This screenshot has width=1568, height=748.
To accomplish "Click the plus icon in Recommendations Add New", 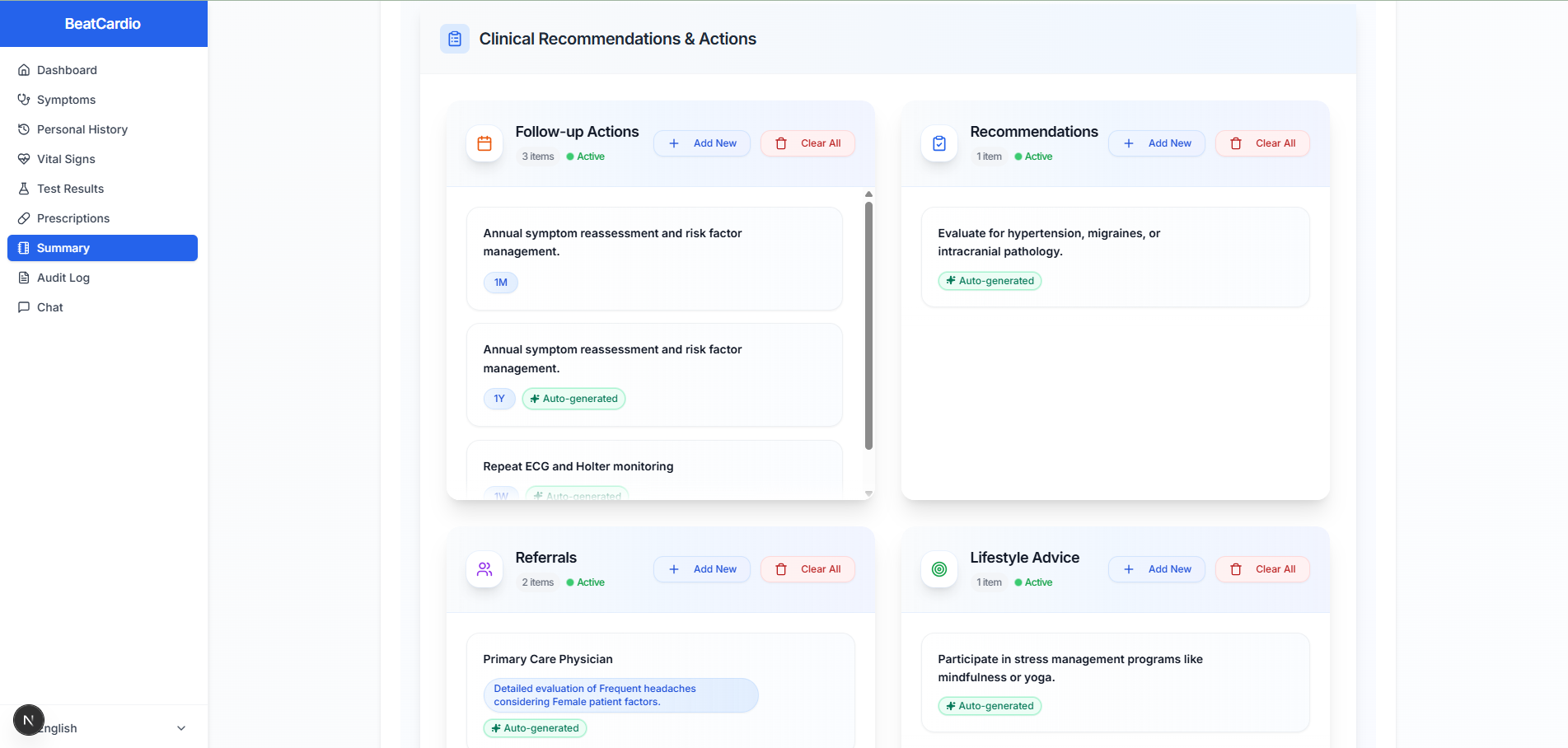I will coord(1129,143).
